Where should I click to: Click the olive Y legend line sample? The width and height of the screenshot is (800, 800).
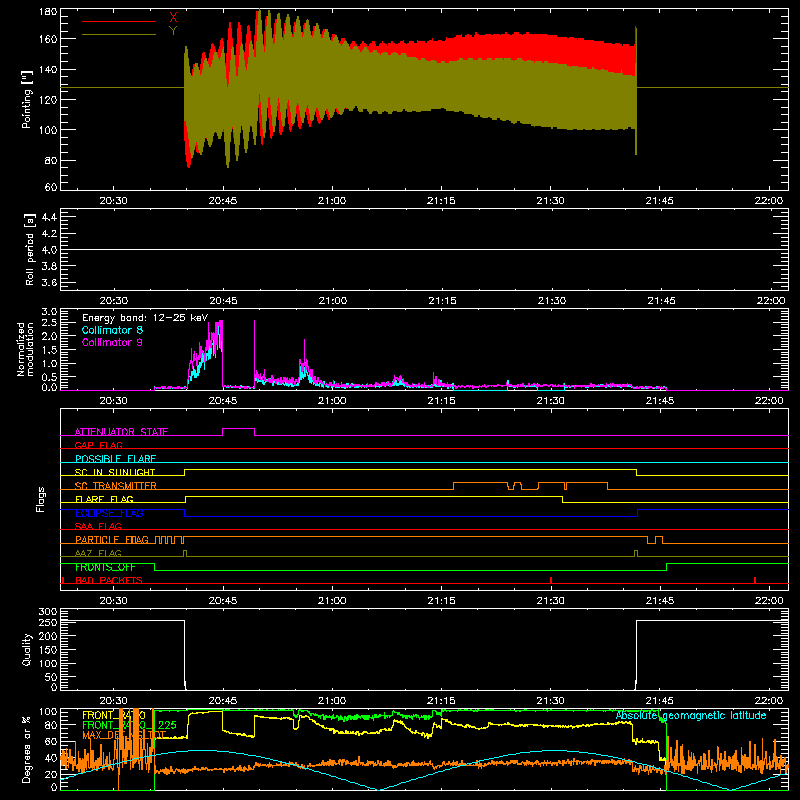pos(119,34)
